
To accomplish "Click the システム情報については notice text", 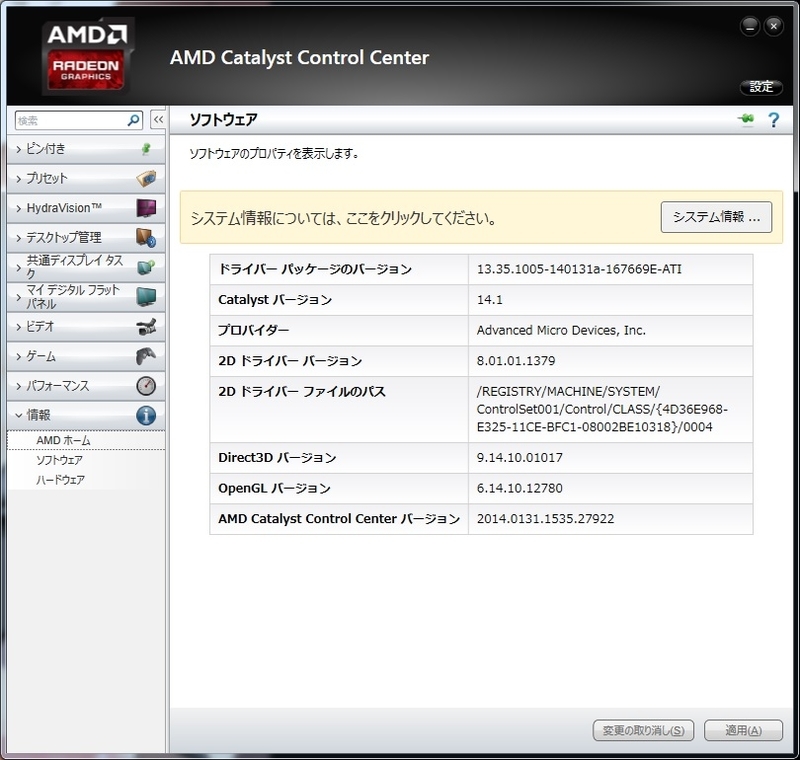I will (343, 218).
